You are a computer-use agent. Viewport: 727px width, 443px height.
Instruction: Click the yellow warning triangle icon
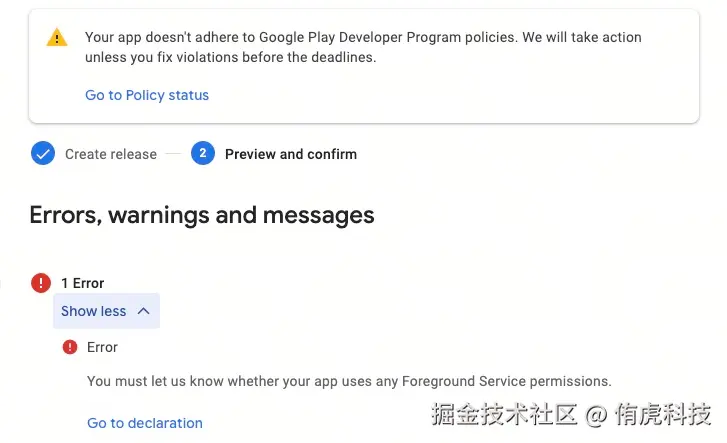(57, 38)
